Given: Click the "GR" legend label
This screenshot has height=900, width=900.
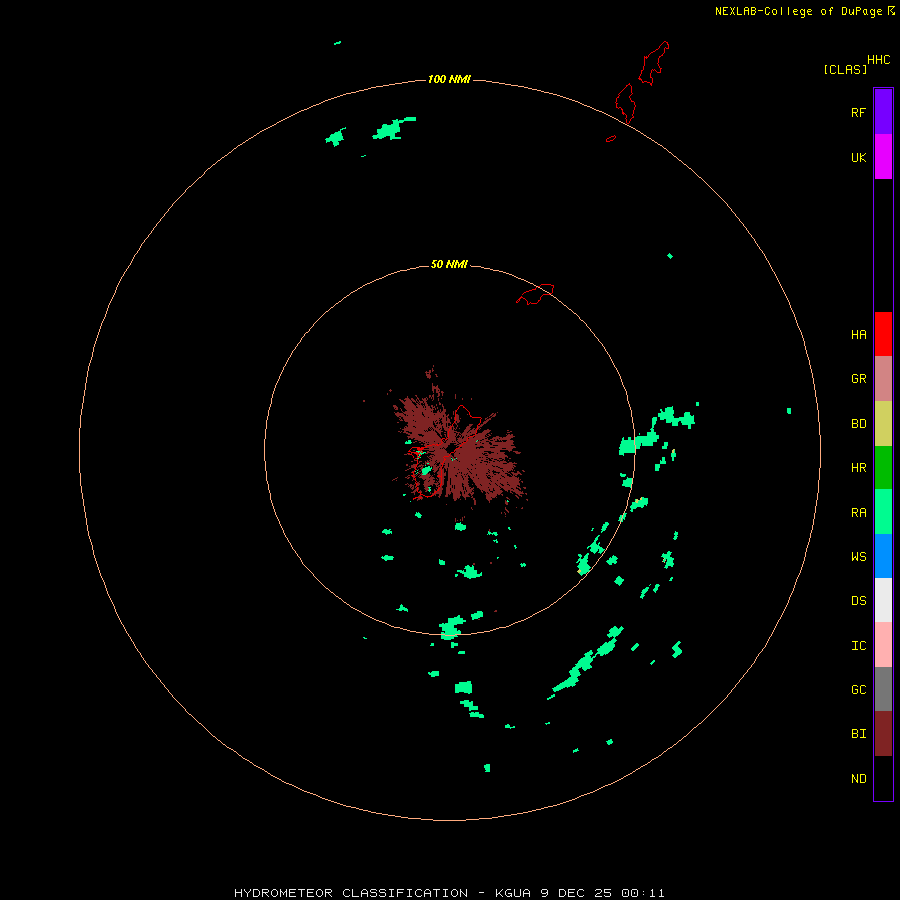Looking at the screenshot, I should coord(858,379).
